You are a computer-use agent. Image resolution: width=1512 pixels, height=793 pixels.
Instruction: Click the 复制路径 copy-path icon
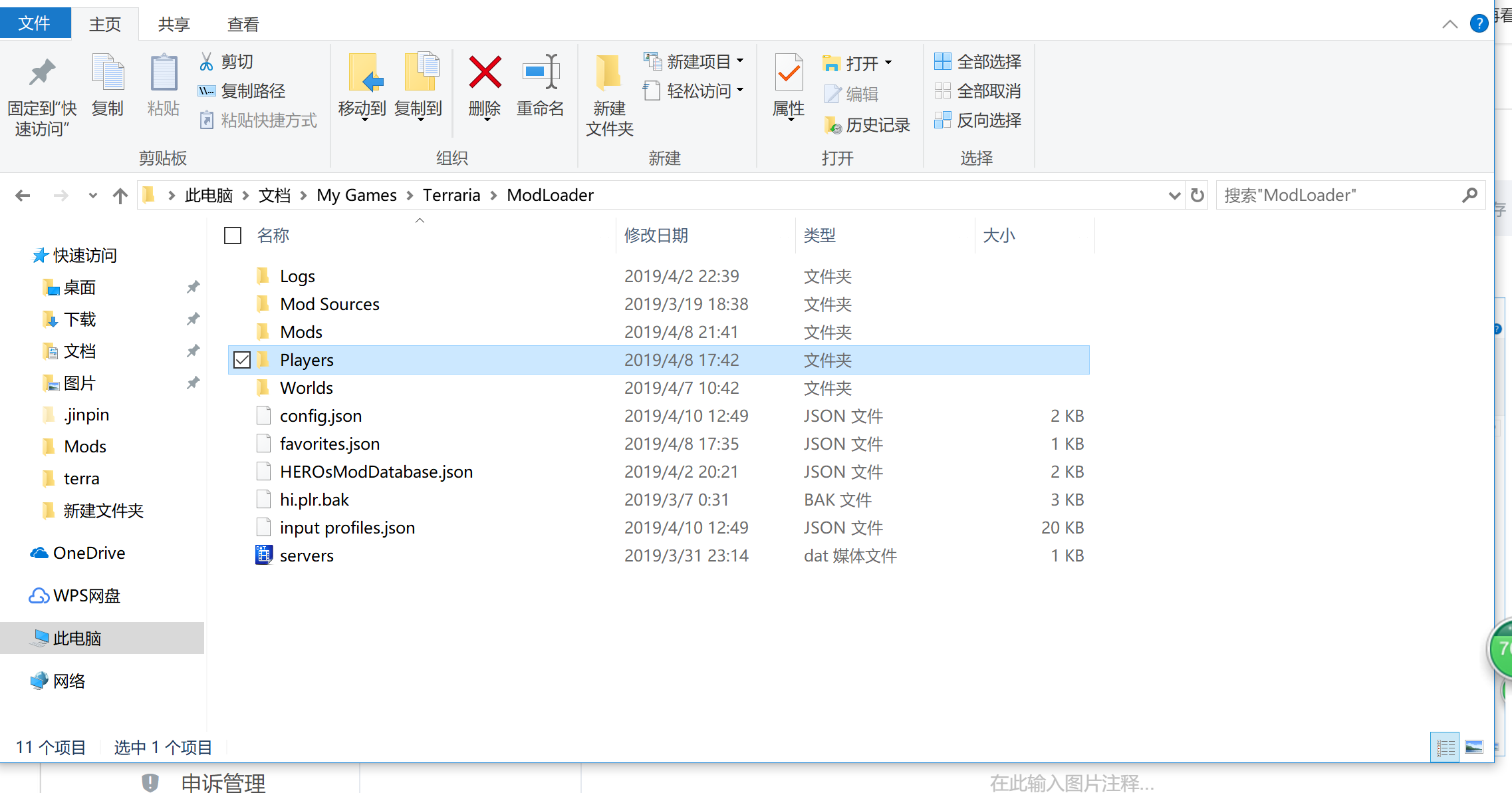[x=207, y=90]
